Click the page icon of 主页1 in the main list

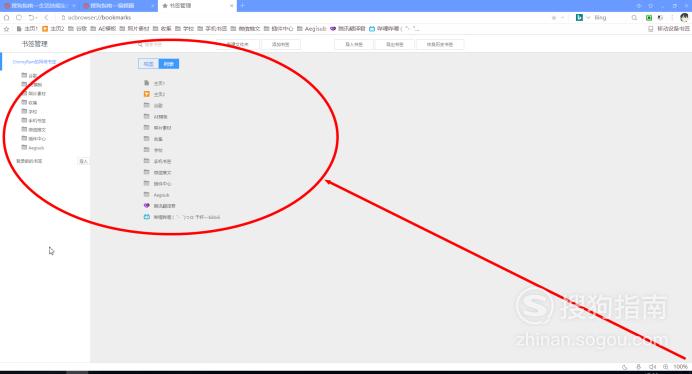pos(147,83)
